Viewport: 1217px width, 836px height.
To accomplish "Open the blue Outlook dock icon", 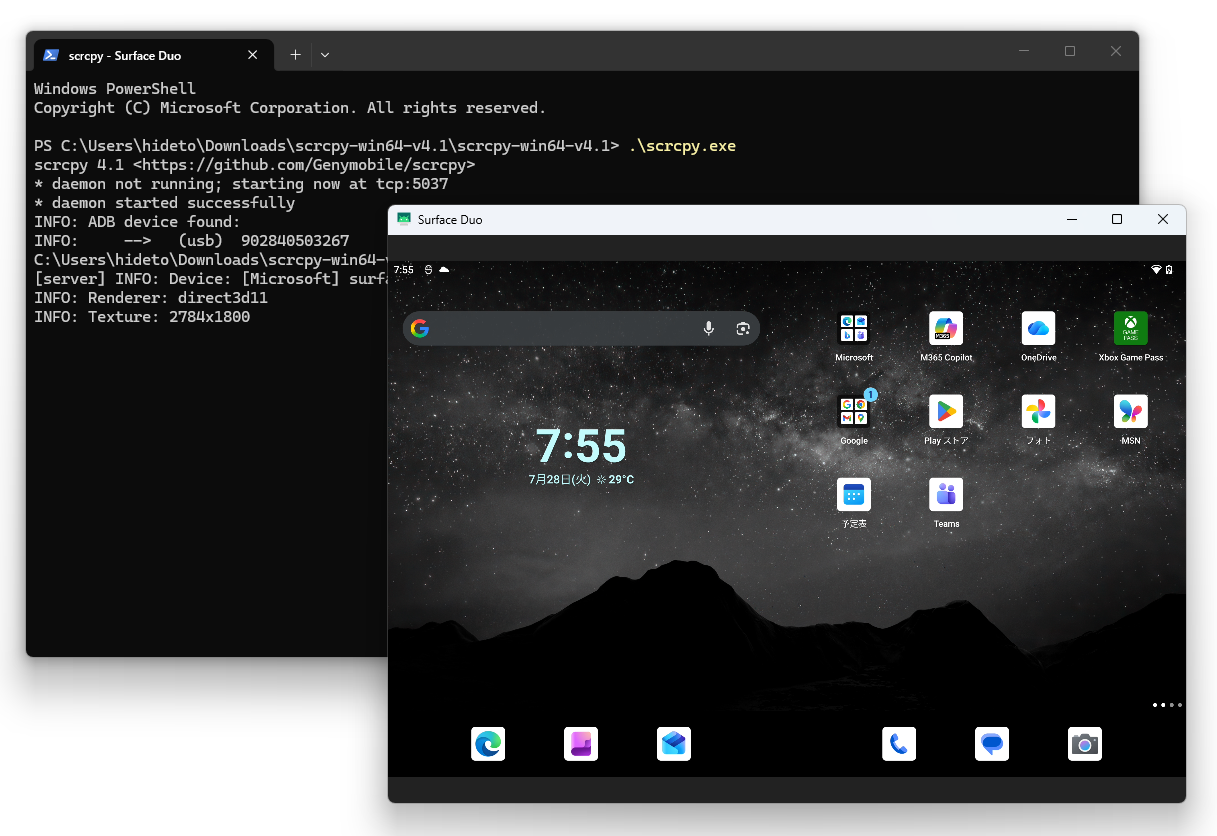I will pos(674,744).
